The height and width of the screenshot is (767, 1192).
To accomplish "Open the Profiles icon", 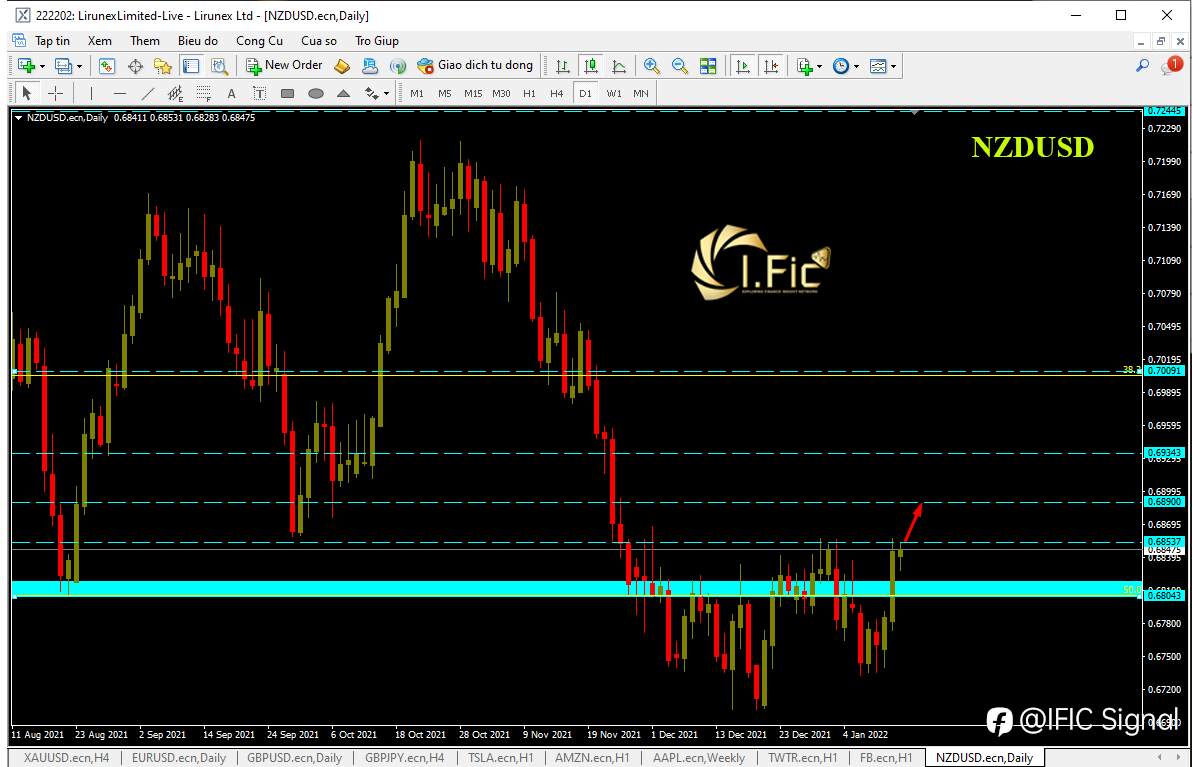I will (x=63, y=66).
